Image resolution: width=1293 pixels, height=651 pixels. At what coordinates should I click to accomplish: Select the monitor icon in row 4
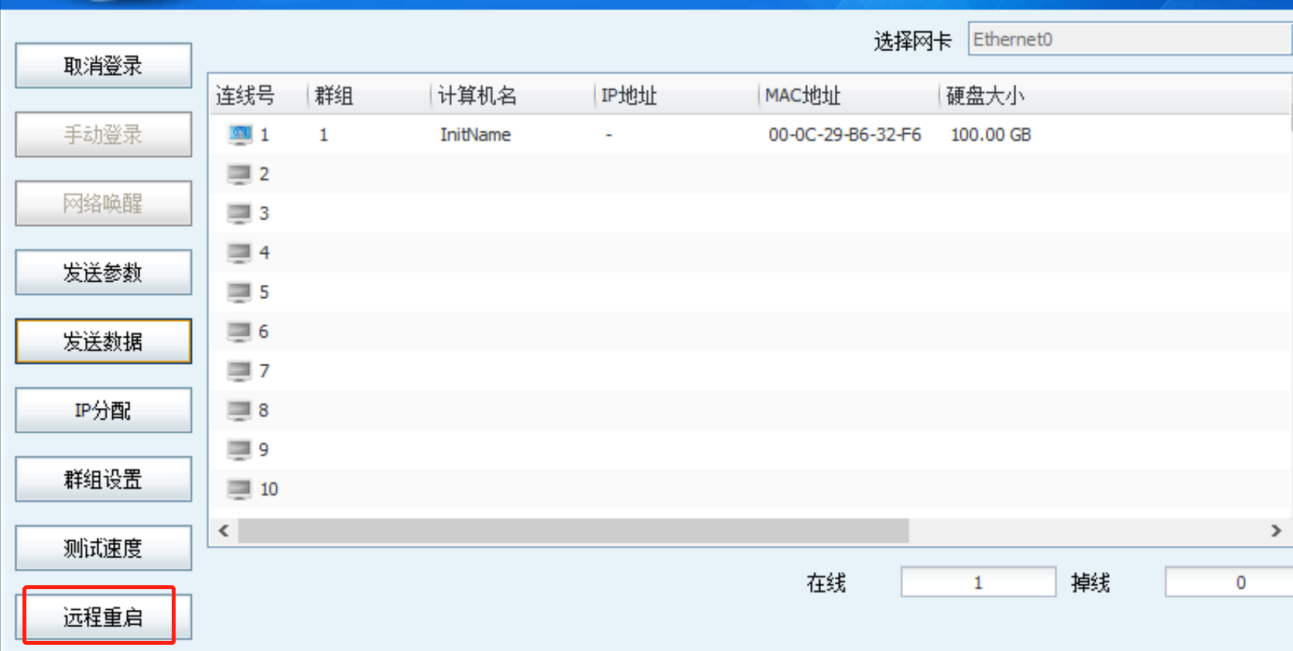tap(239, 253)
